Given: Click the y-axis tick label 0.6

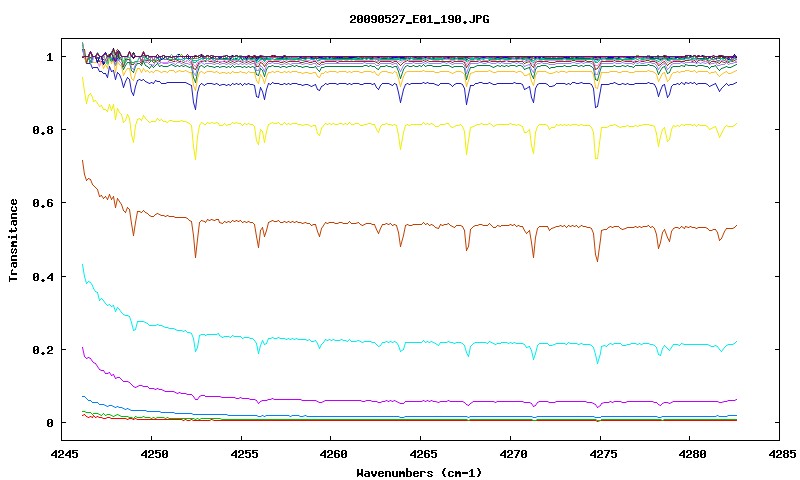Looking at the screenshot, I should point(43,203).
